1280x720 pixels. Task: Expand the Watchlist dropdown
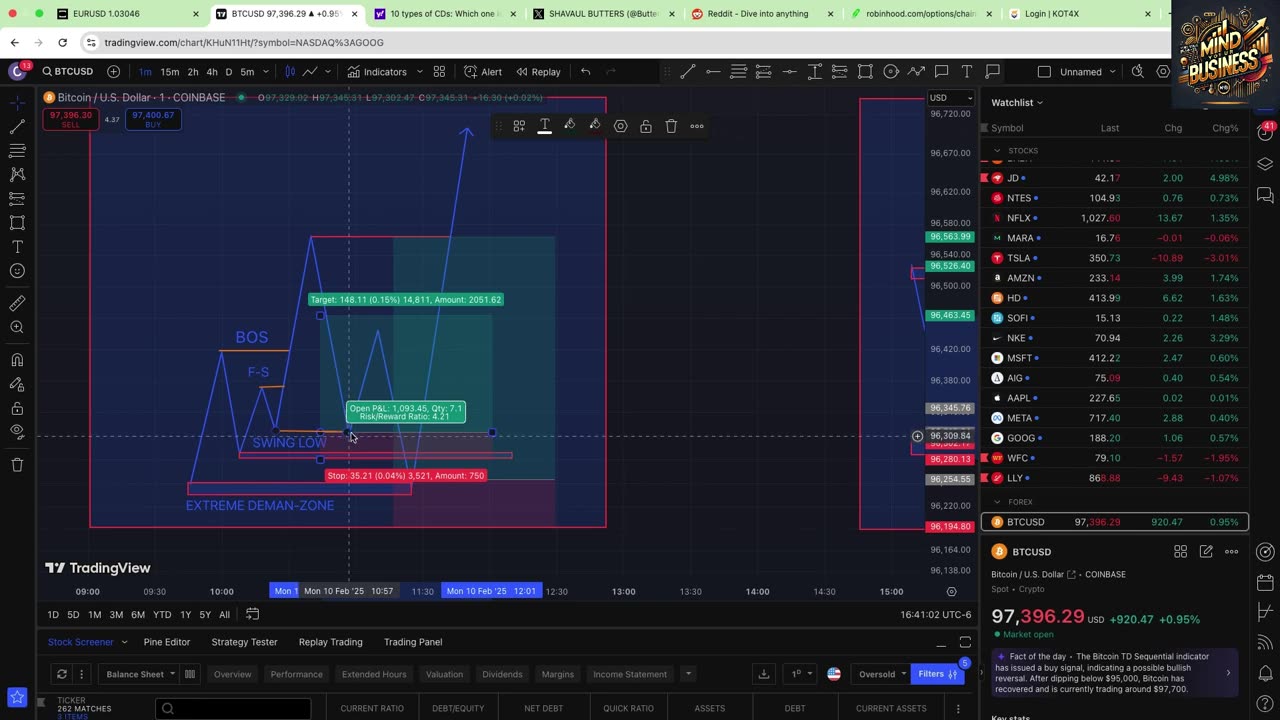1017,102
